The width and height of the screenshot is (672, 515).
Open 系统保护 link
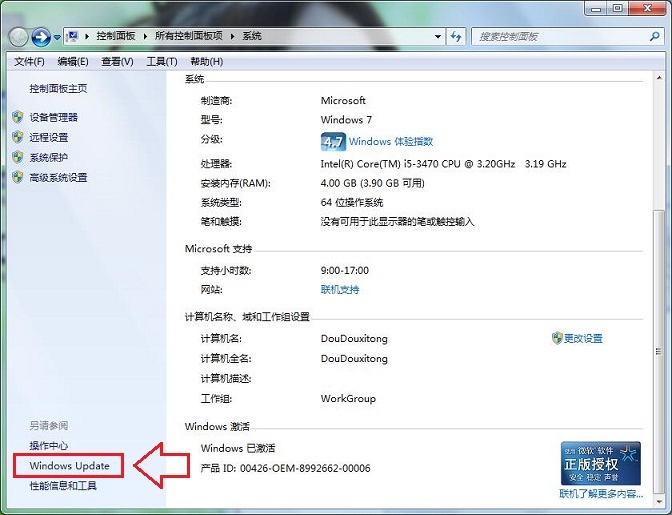[x=48, y=157]
